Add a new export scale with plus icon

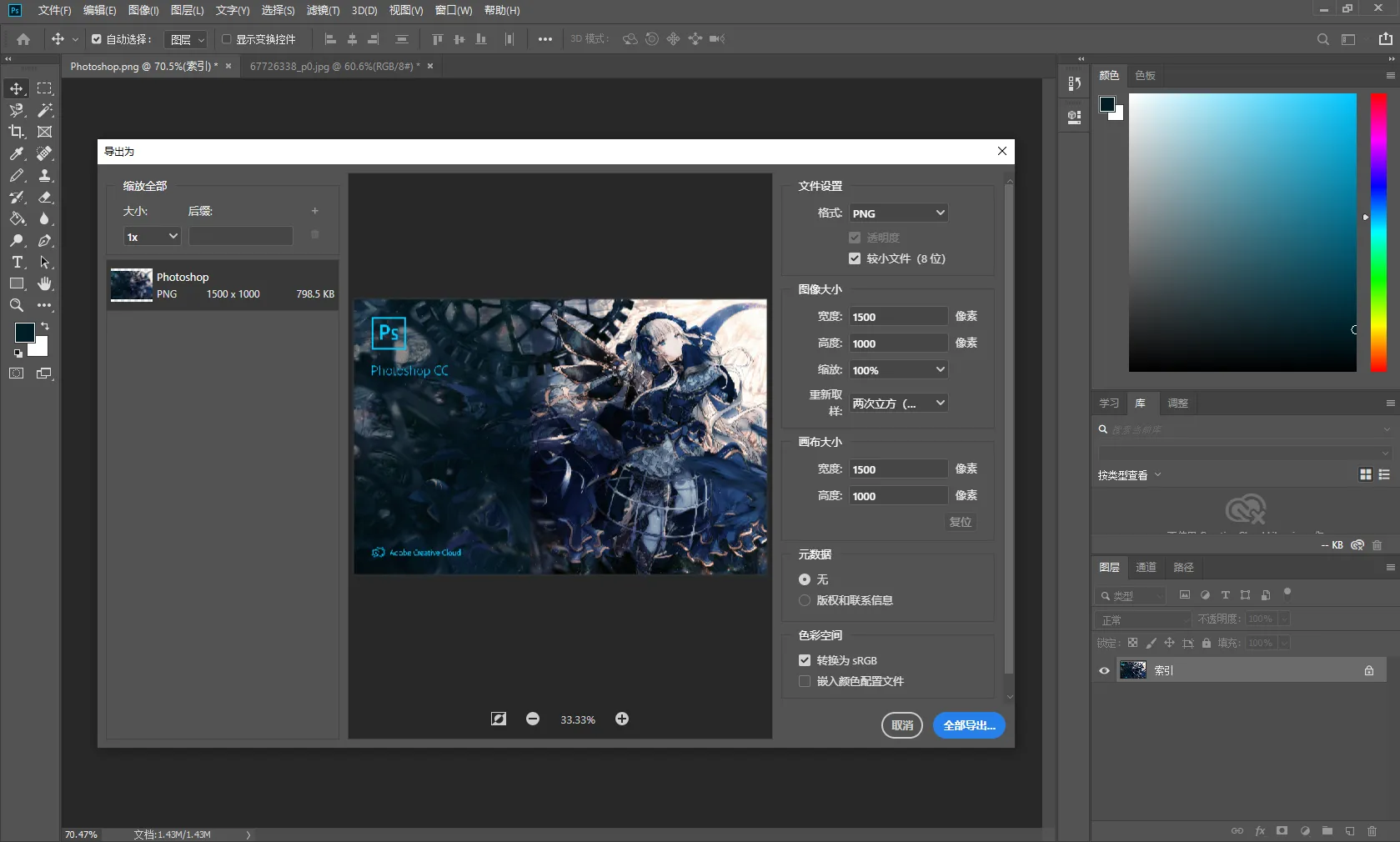(x=315, y=211)
